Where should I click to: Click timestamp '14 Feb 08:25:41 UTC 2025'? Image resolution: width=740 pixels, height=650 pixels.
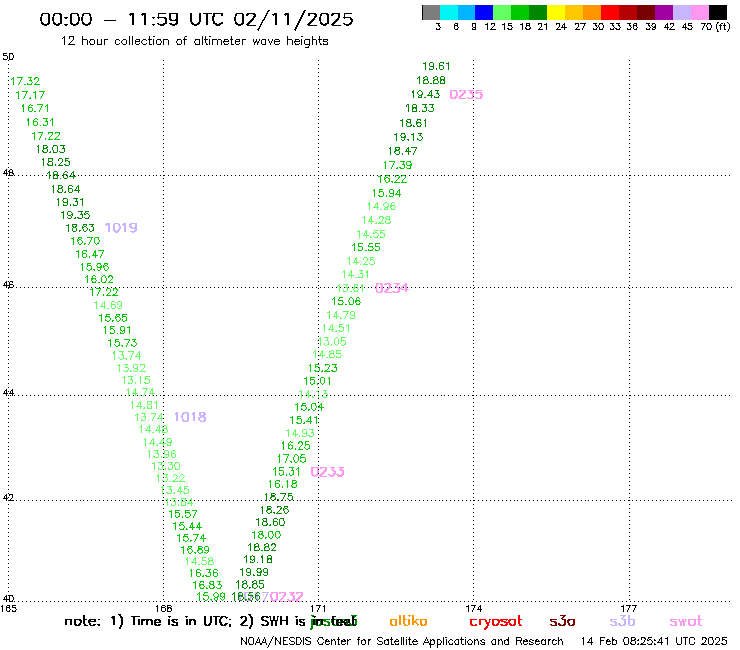click(x=654, y=641)
